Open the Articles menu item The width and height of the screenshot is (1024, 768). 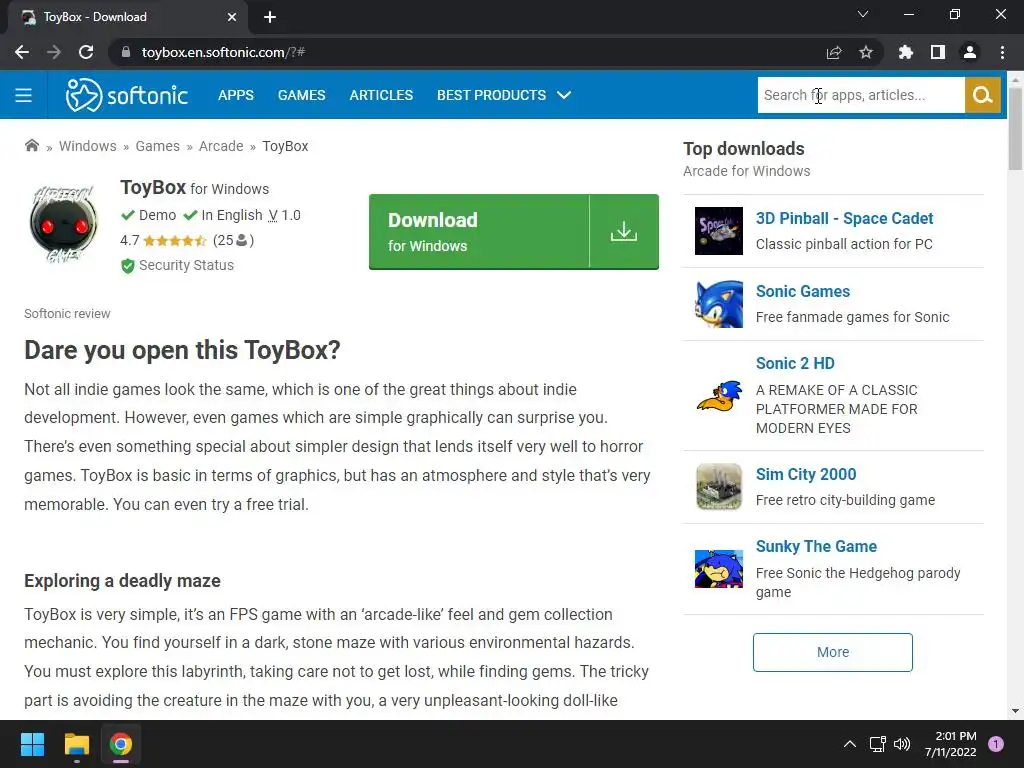(381, 95)
